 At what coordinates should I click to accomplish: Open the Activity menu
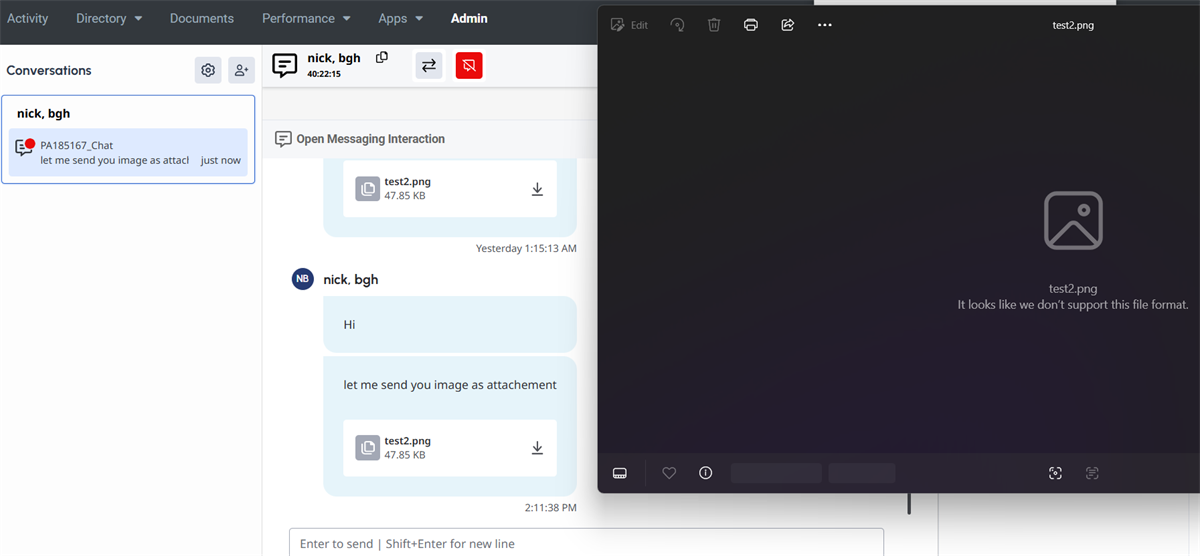click(x=28, y=18)
